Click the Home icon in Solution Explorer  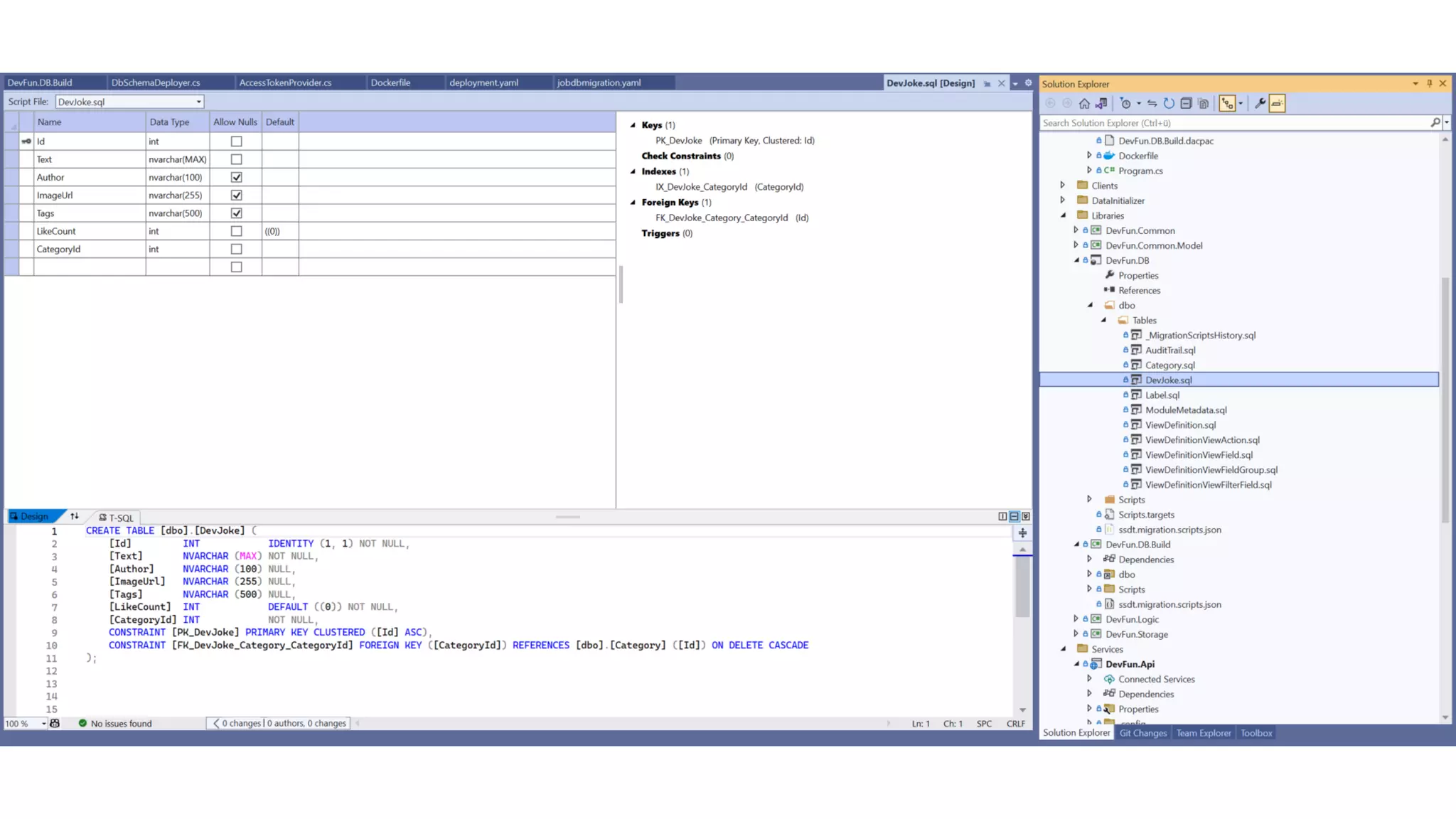(1084, 104)
